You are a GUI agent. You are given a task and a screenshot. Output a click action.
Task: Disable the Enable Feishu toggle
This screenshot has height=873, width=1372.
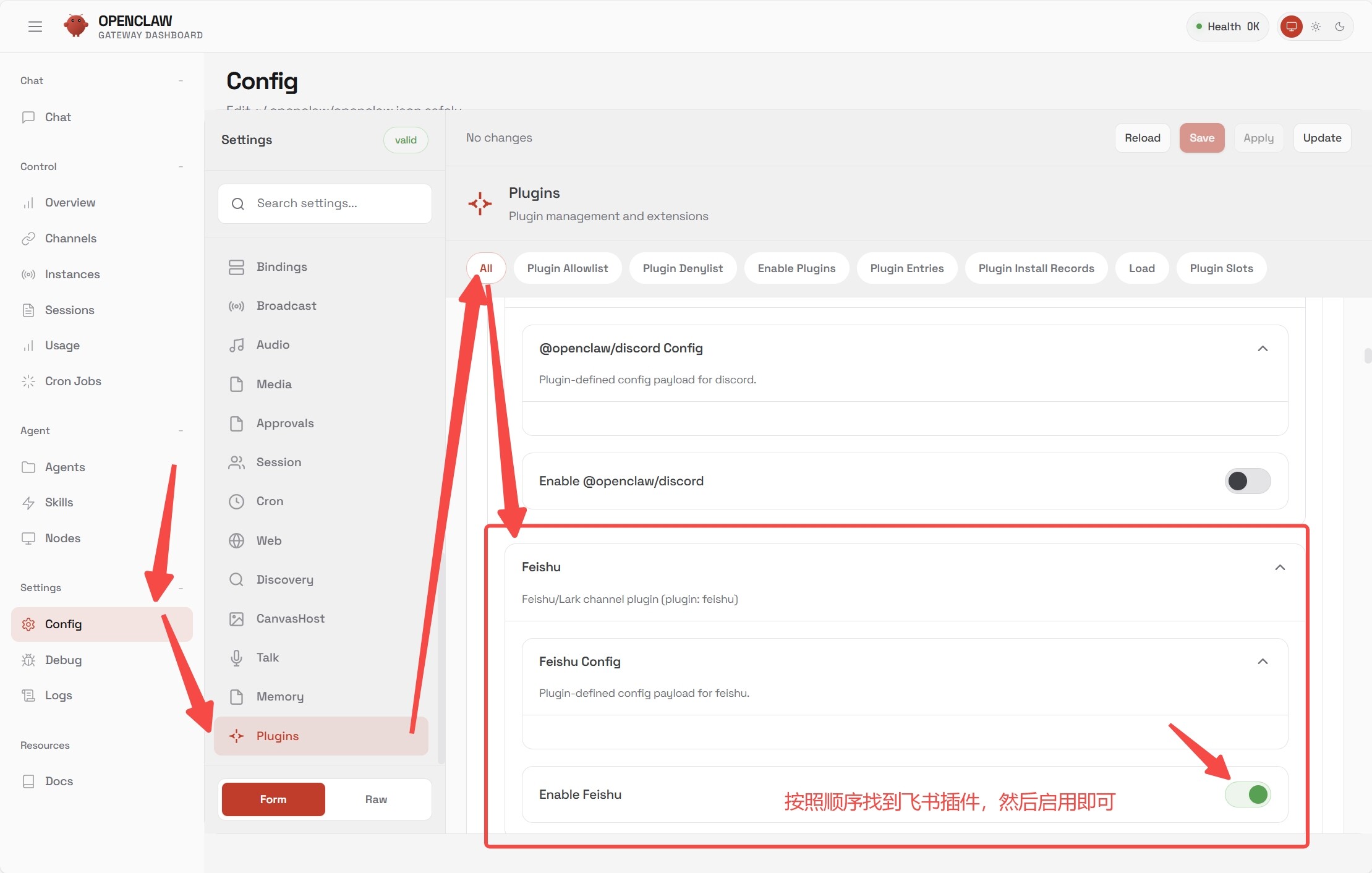pyautogui.click(x=1248, y=794)
